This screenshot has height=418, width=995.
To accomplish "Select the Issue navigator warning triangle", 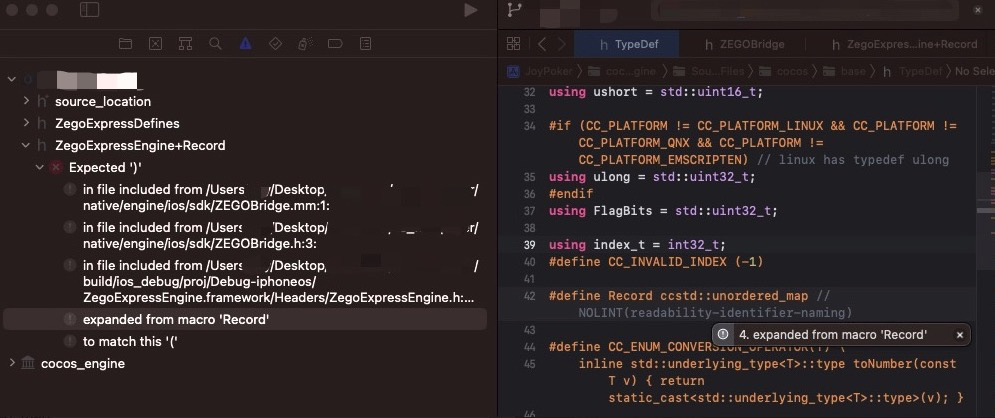I will [246, 44].
